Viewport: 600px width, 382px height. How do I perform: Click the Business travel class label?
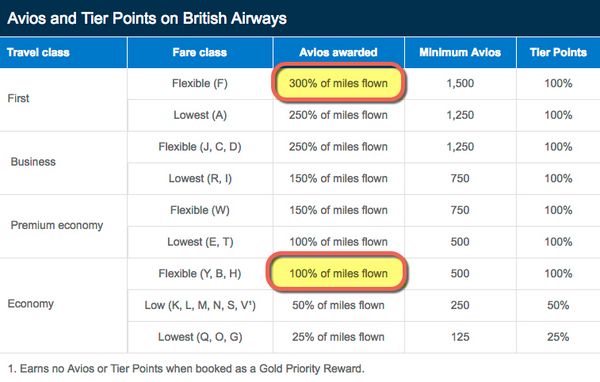[x=33, y=162]
